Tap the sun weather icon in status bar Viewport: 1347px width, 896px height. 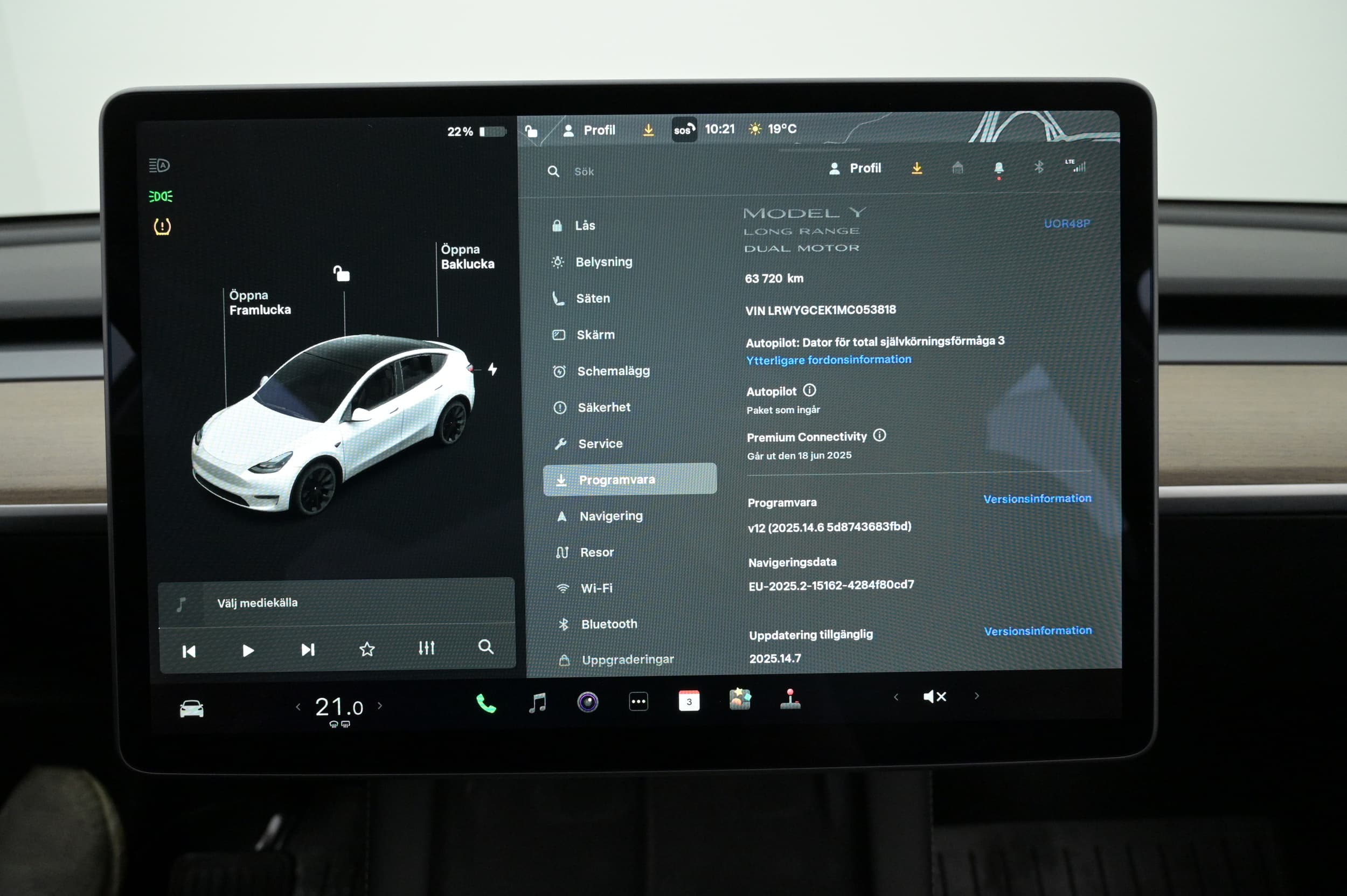(755, 129)
